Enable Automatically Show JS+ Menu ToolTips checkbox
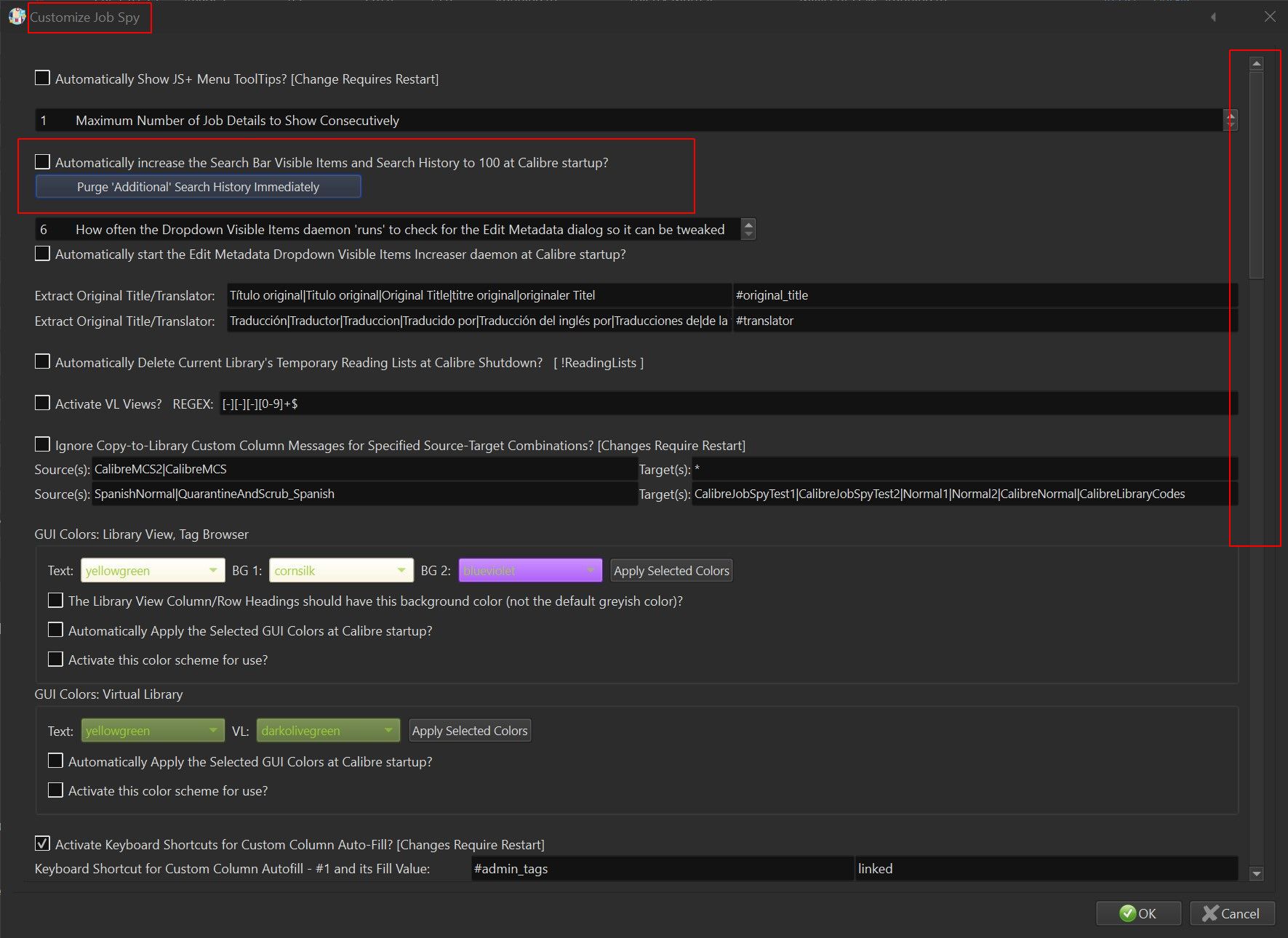This screenshot has height=938, width=1288. coord(42,78)
